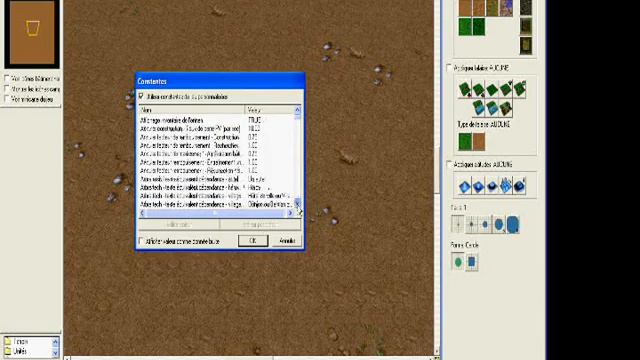Click the constants list scroll-down arrow
This screenshot has height=360, width=640.
point(297,203)
